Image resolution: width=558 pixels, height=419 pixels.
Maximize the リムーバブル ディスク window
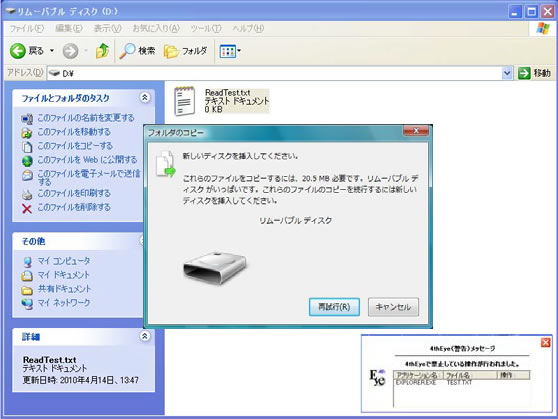tap(532, 12)
